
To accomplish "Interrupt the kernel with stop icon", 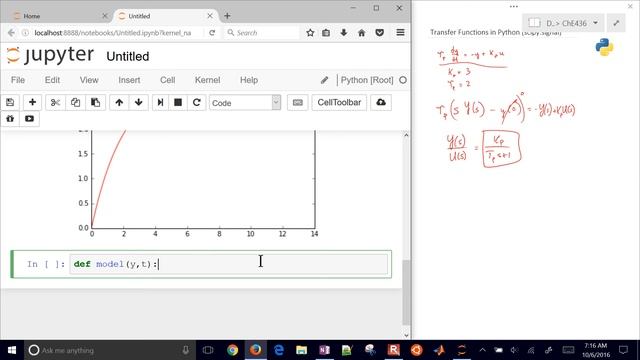I will pos(178,102).
